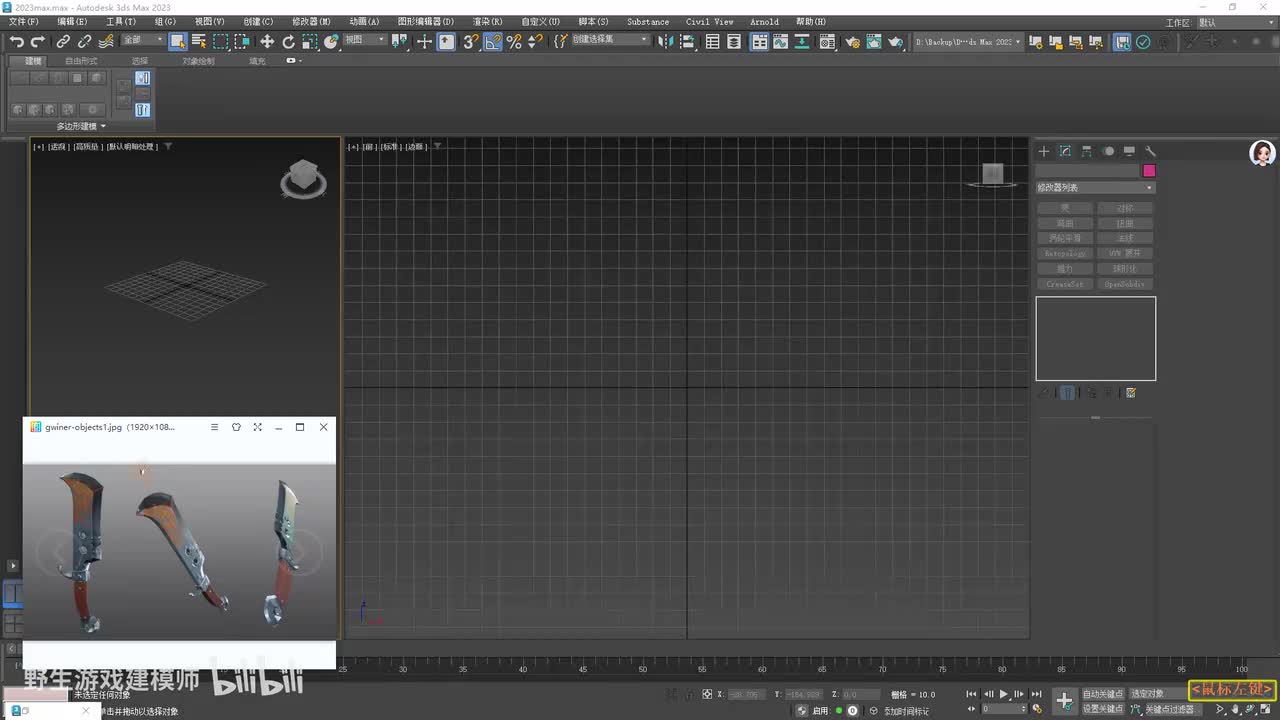The height and width of the screenshot is (720, 1280).
Task: Click the 添加时间标记 label in status bar
Action: click(x=906, y=711)
